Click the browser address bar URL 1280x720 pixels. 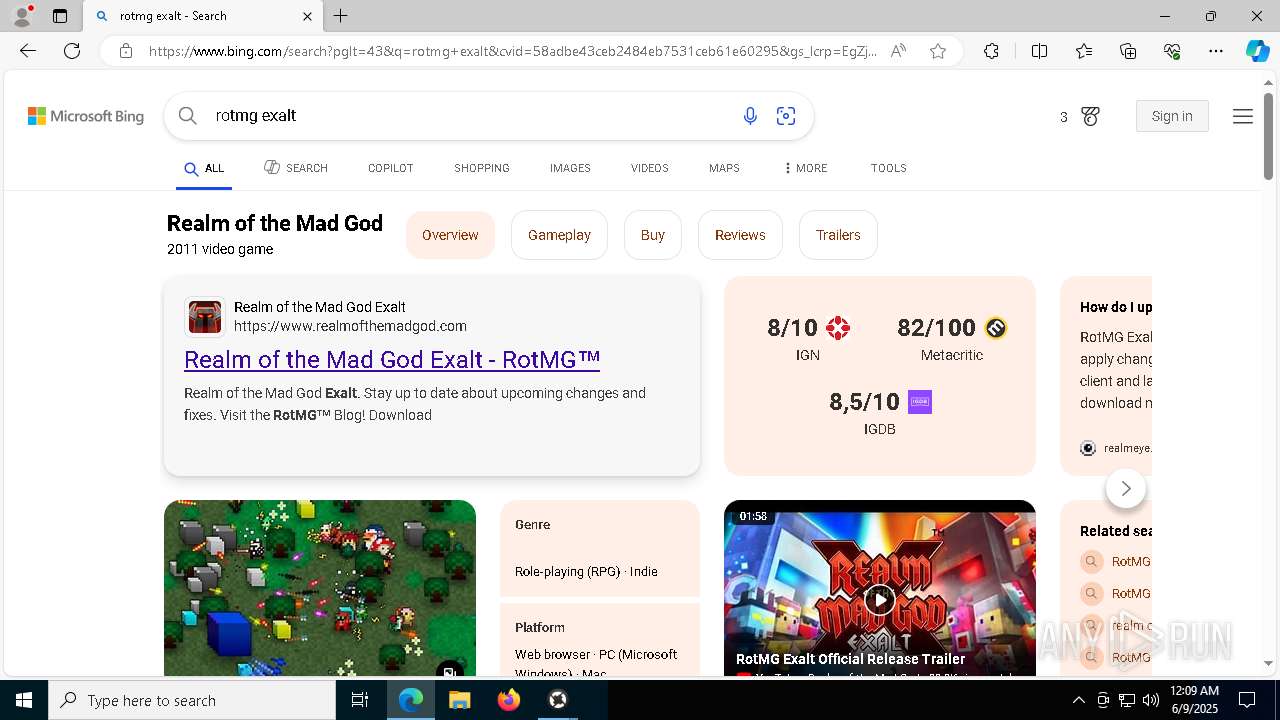tap(512, 51)
